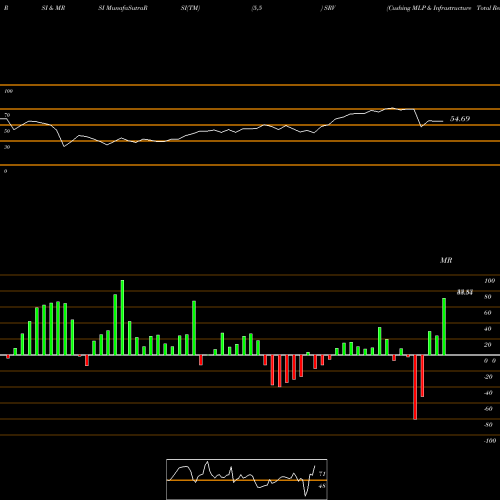Viewport: 500px width, 500px height.
Task: Click the 'SRV' ticker symbol in header
Action: point(330,8)
